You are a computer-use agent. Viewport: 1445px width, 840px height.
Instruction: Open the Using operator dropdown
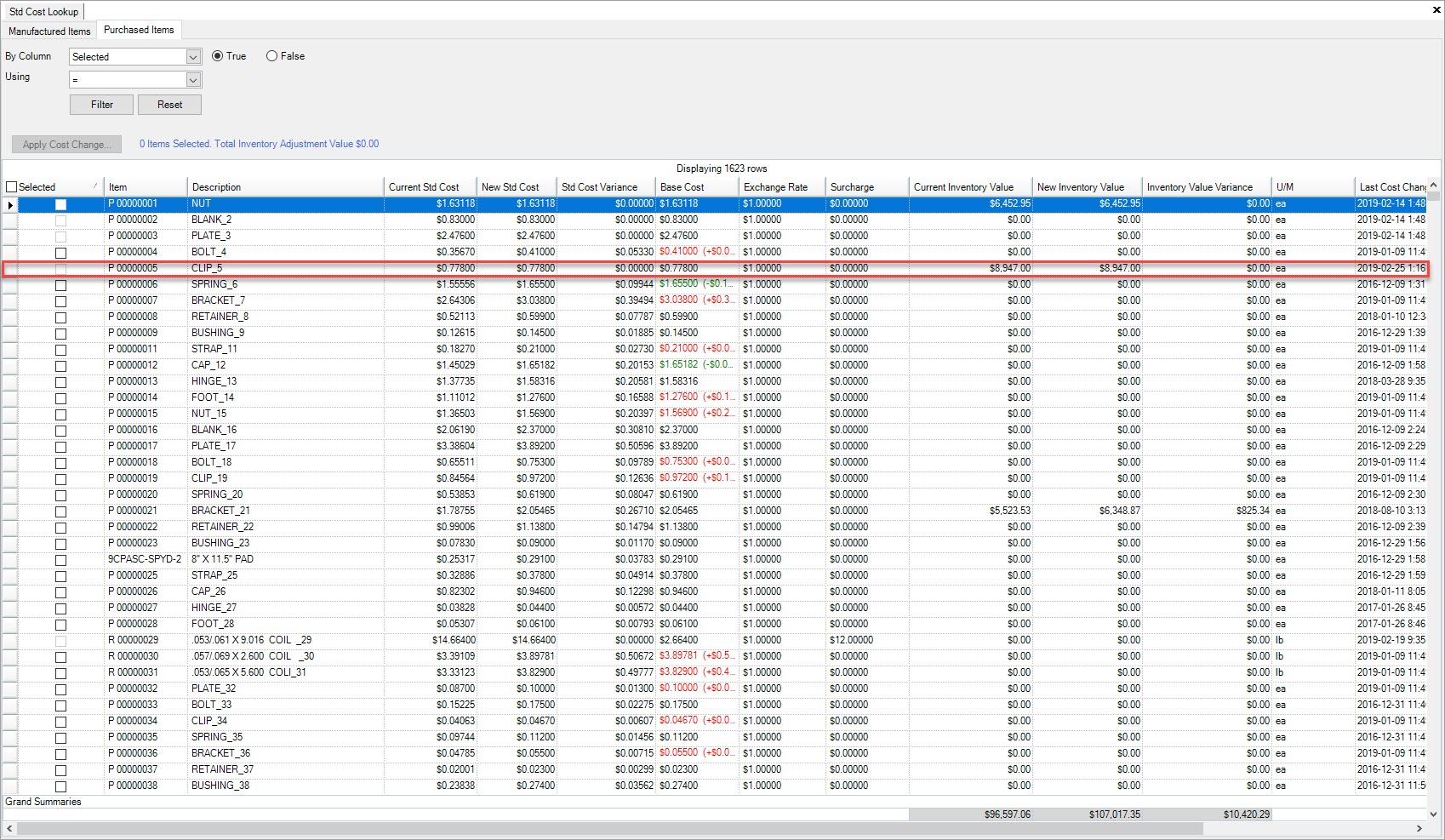(193, 80)
